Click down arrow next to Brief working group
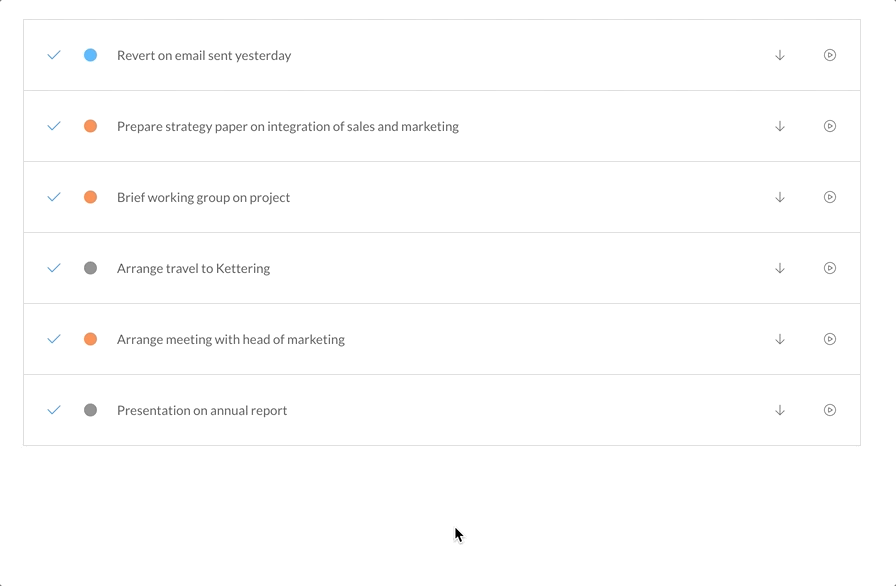Viewport: 896px width, 586px height. coord(779,197)
